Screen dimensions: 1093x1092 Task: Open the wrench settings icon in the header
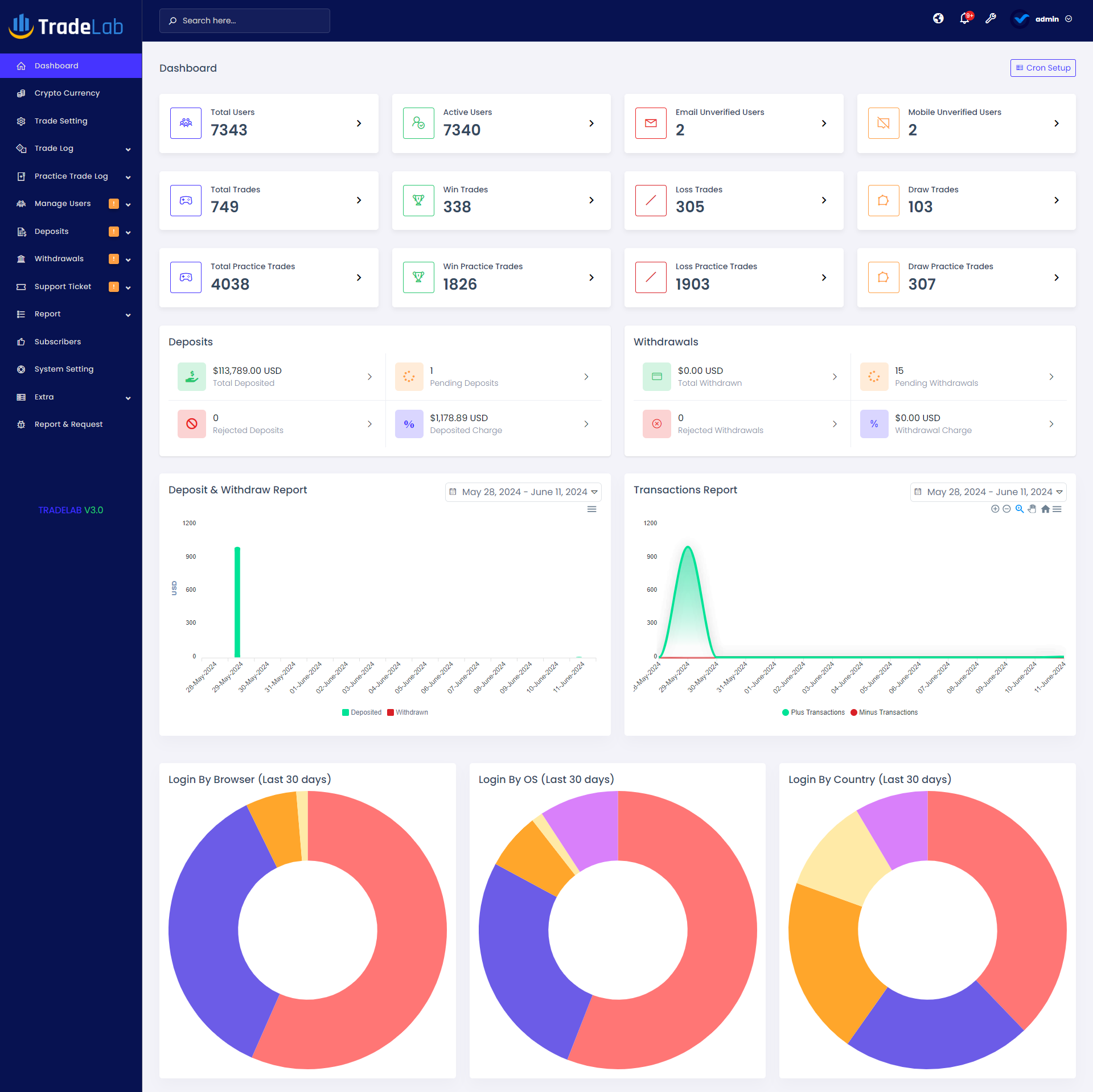(991, 18)
